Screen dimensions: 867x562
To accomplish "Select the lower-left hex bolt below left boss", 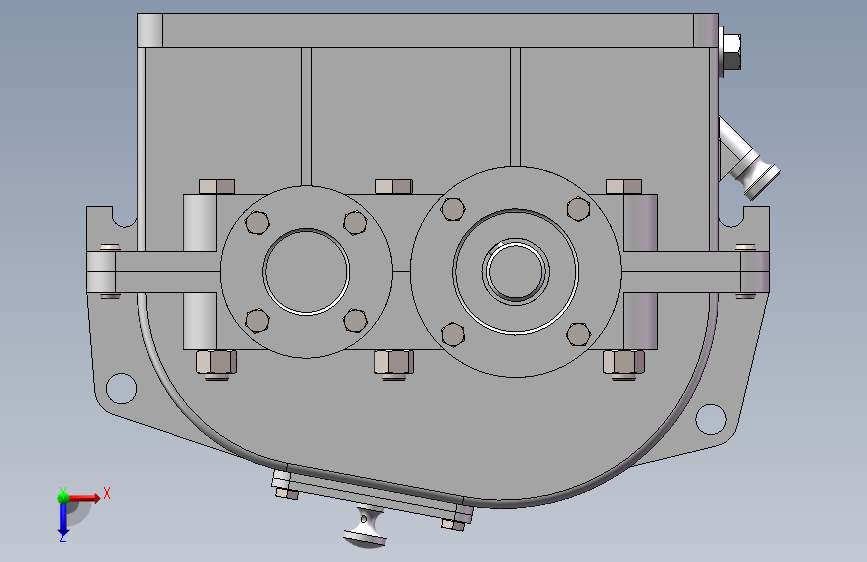I will 216,365.
